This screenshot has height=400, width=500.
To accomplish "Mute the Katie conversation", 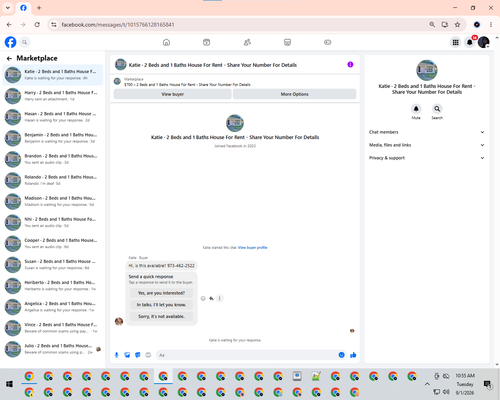I will pyautogui.click(x=416, y=109).
